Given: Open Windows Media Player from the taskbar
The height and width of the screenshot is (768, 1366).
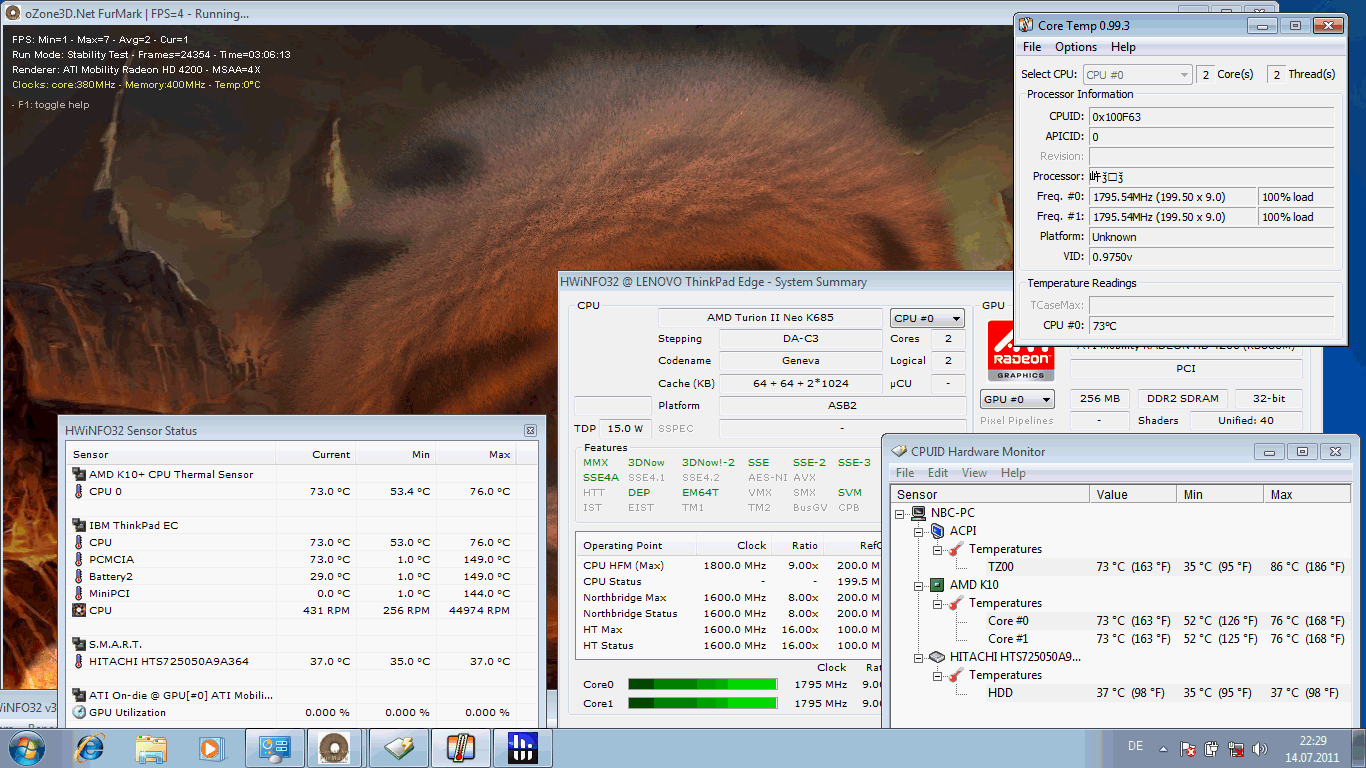Looking at the screenshot, I should point(211,747).
